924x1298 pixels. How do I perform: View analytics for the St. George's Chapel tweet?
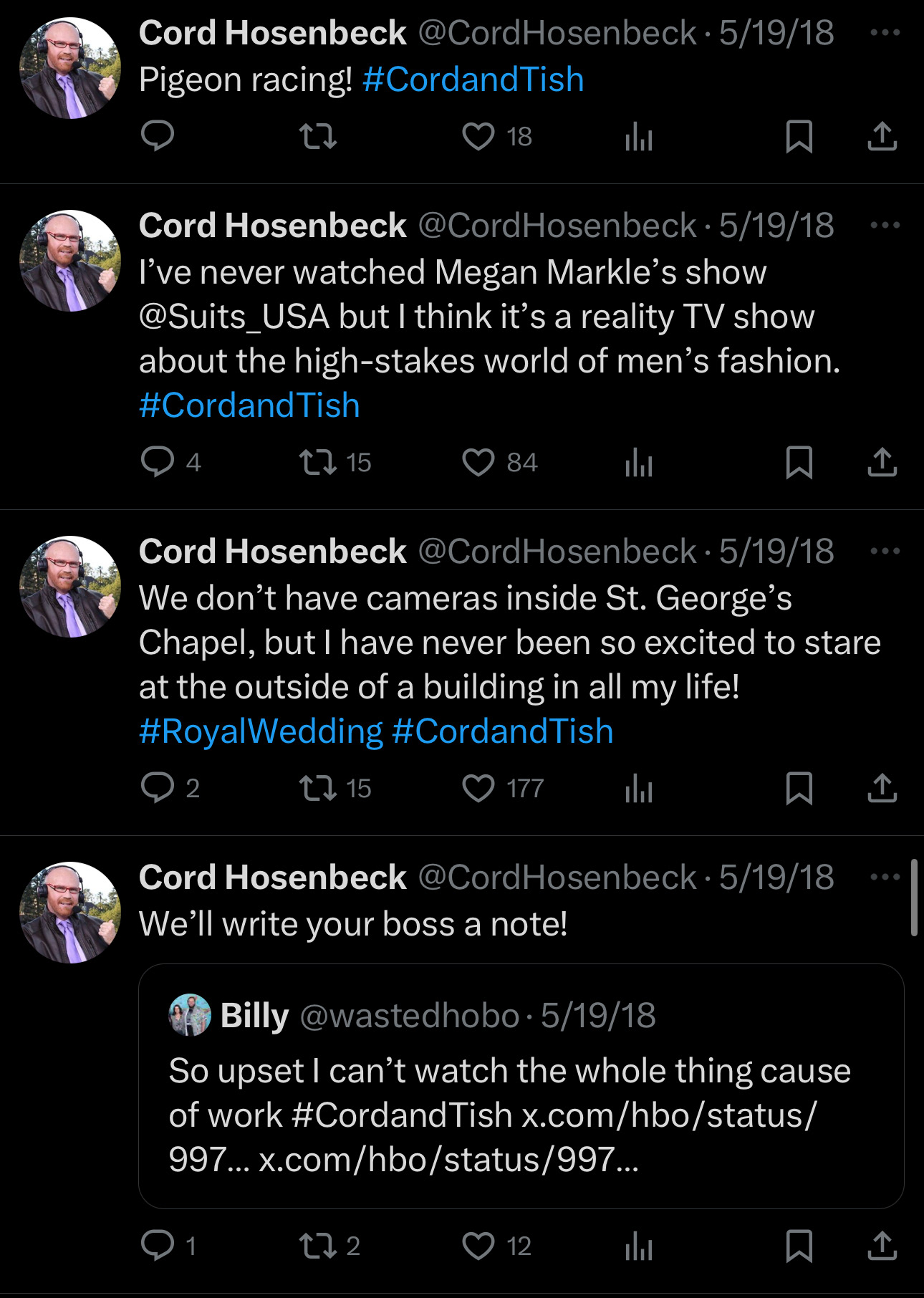[638, 788]
